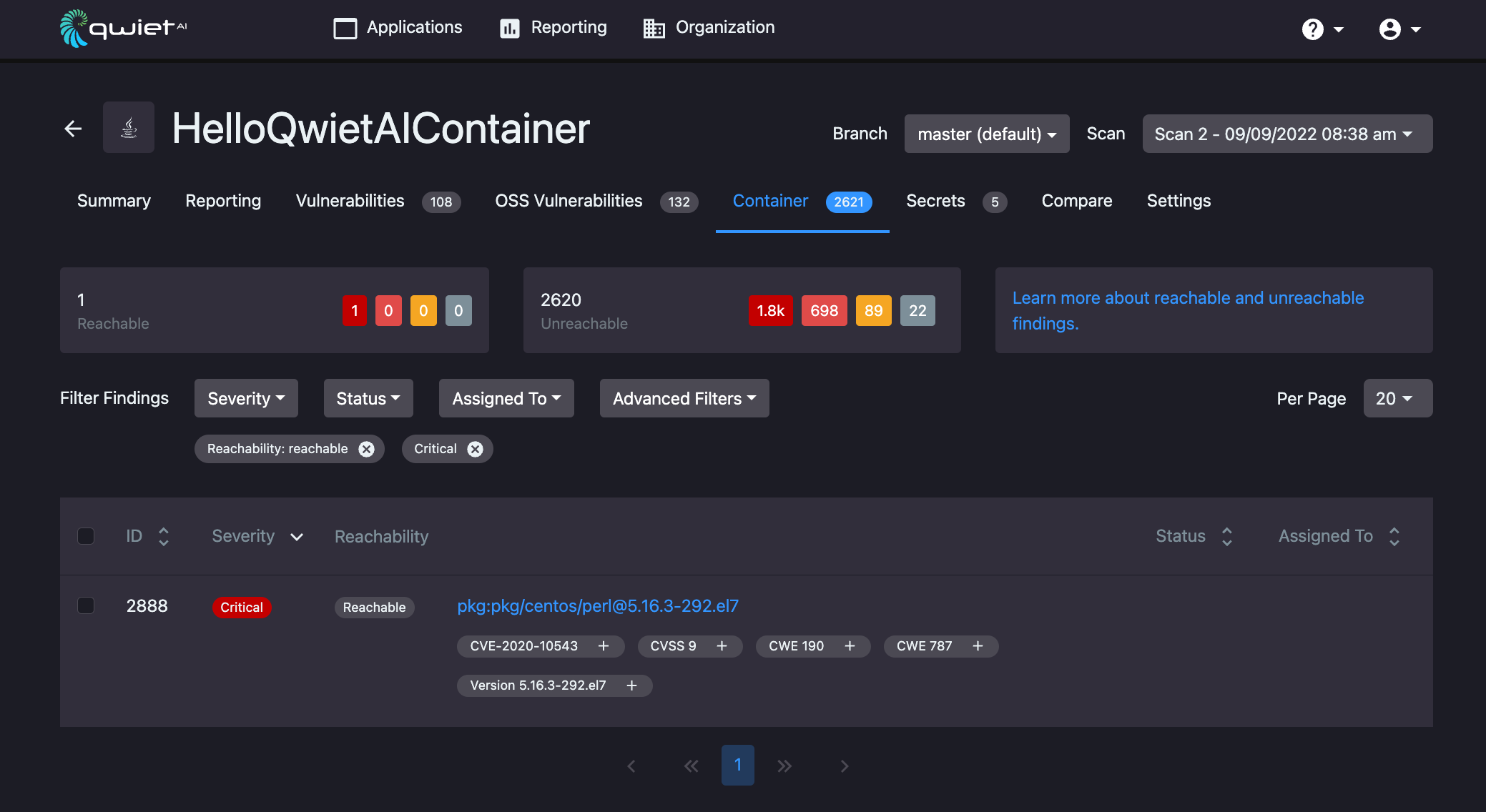The height and width of the screenshot is (812, 1486).
Task: Expand the Severity filter dropdown
Action: pos(246,398)
